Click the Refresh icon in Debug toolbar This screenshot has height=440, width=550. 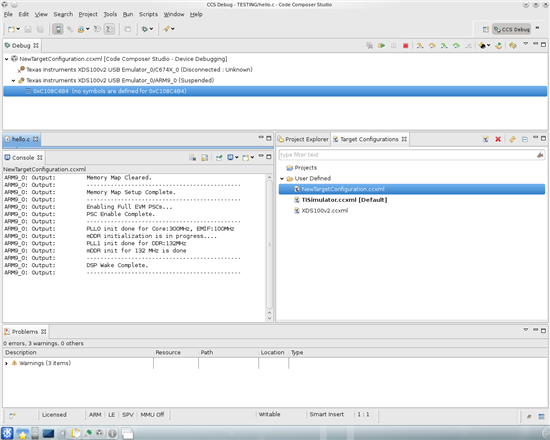point(513,46)
